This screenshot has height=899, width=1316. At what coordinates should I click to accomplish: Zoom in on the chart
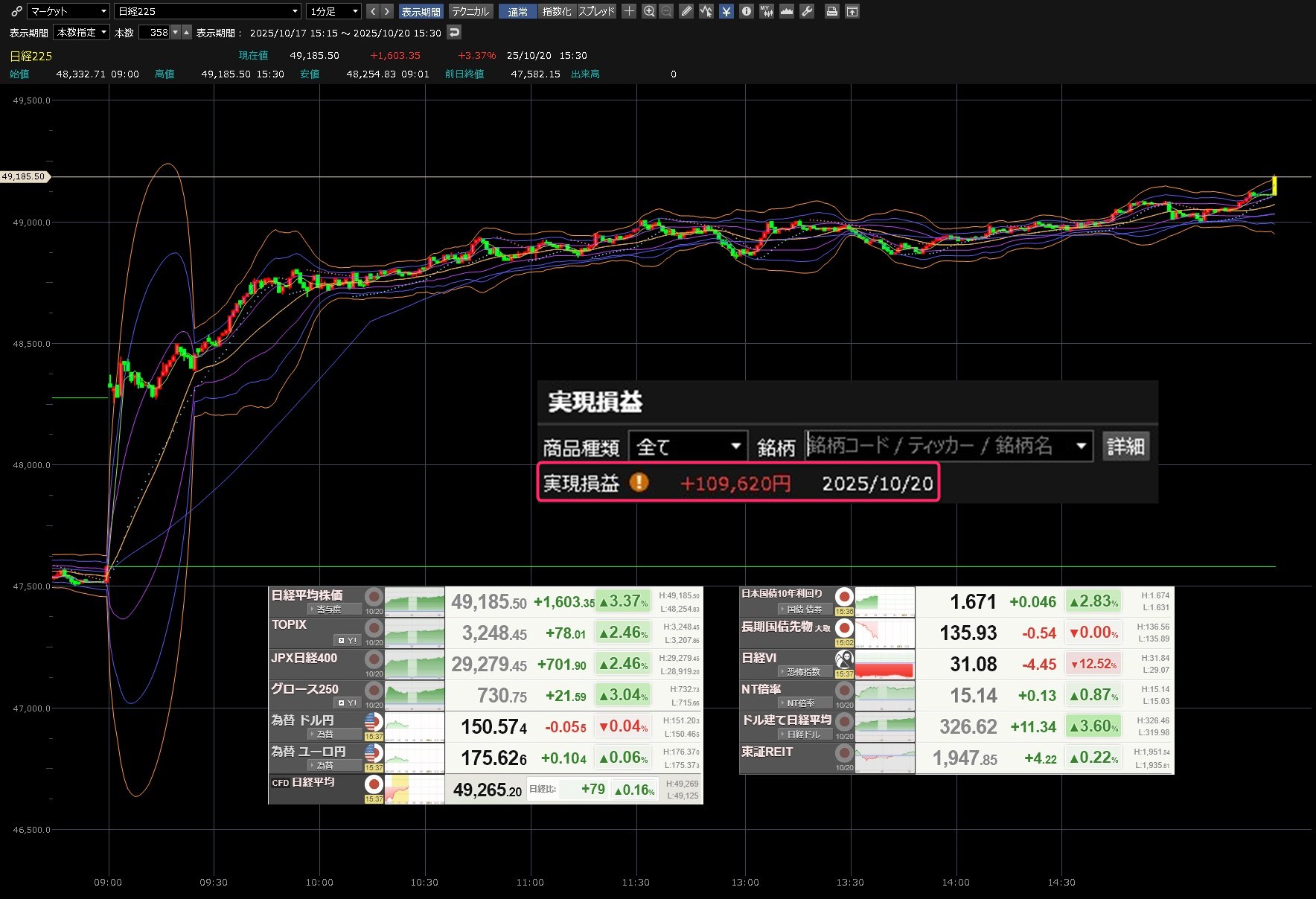point(649,11)
